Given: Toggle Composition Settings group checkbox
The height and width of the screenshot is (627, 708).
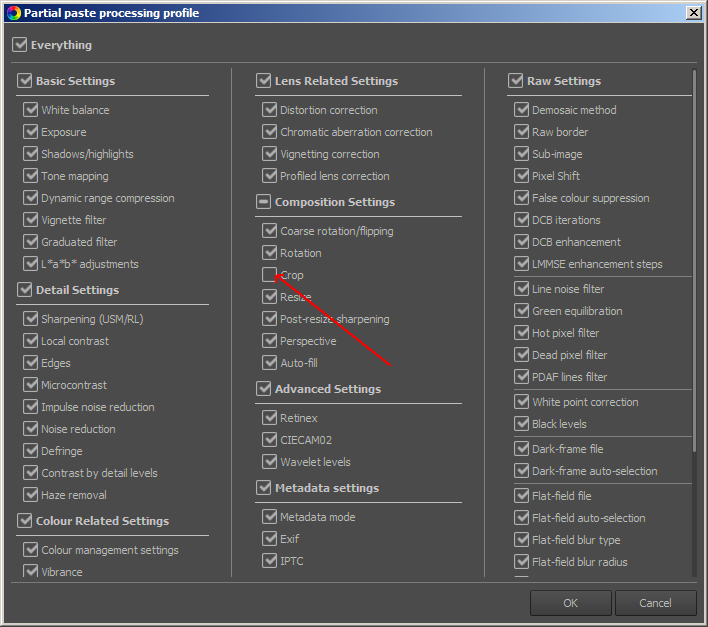Looking at the screenshot, I should click(264, 201).
